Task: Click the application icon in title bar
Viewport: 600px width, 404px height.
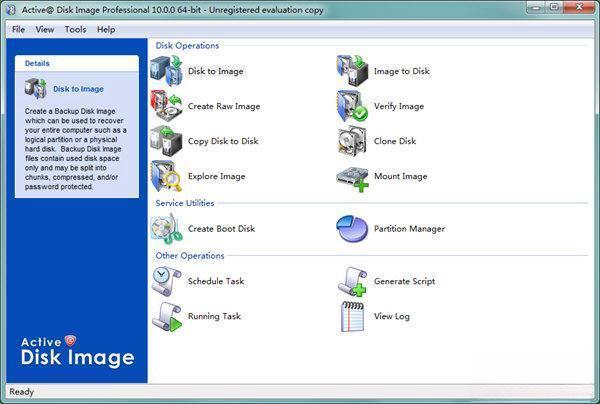Action: [11, 9]
